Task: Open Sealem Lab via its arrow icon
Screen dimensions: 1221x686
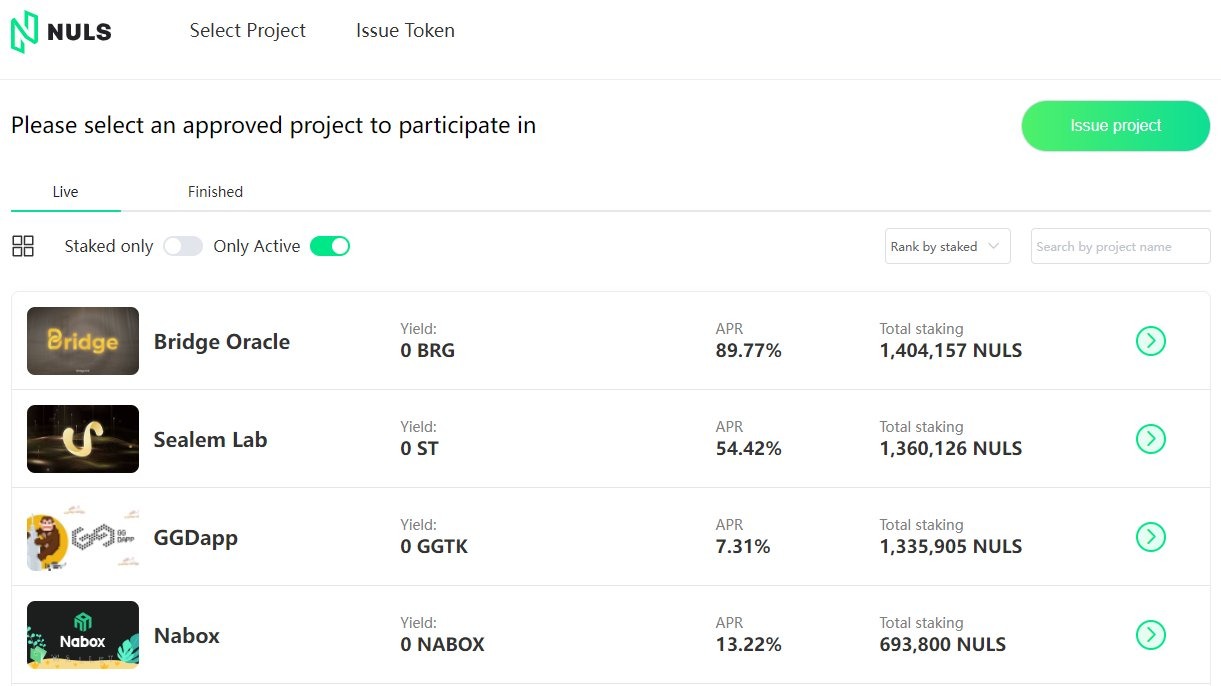Action: click(x=1151, y=439)
